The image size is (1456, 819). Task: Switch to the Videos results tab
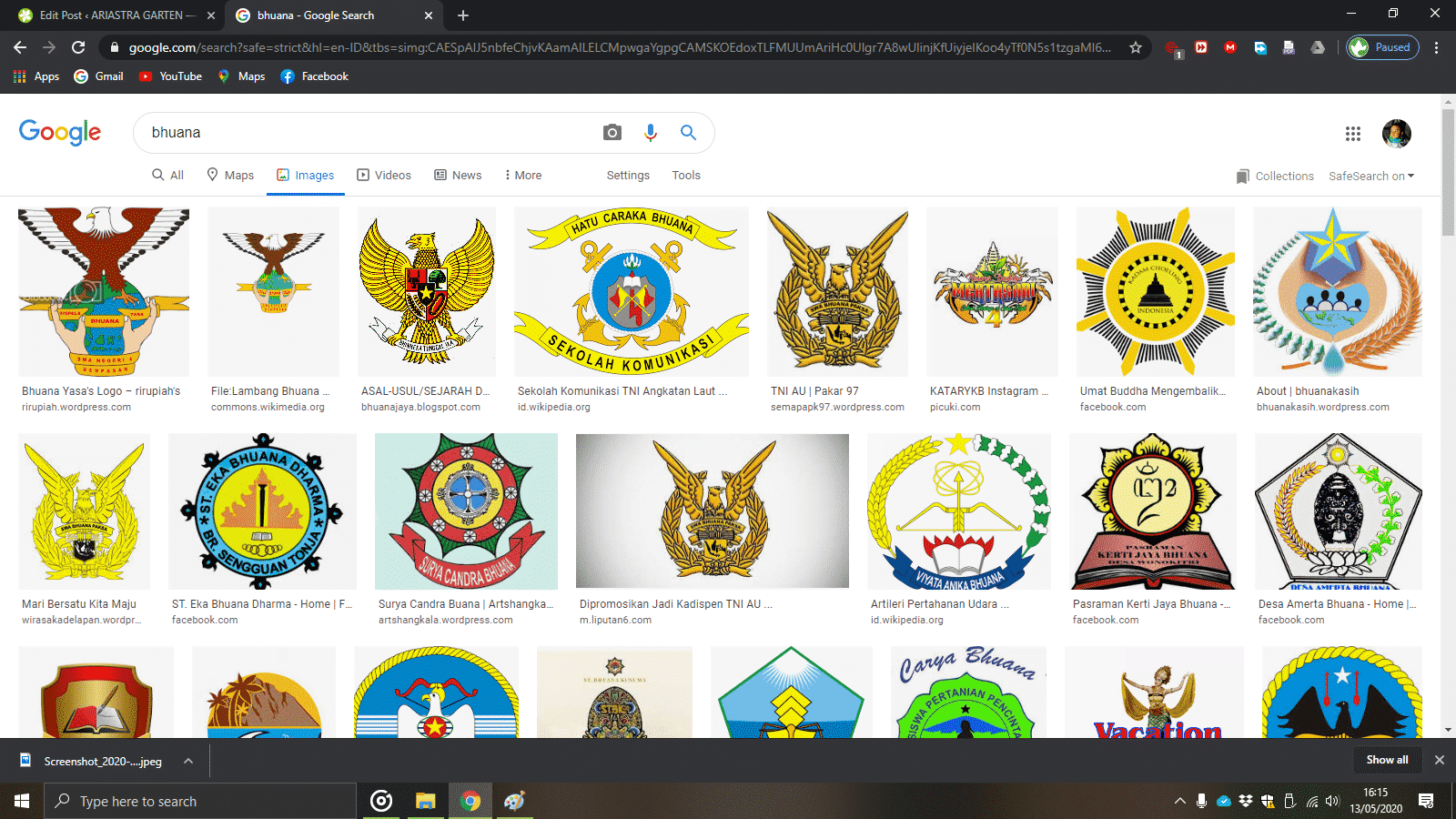(x=384, y=175)
